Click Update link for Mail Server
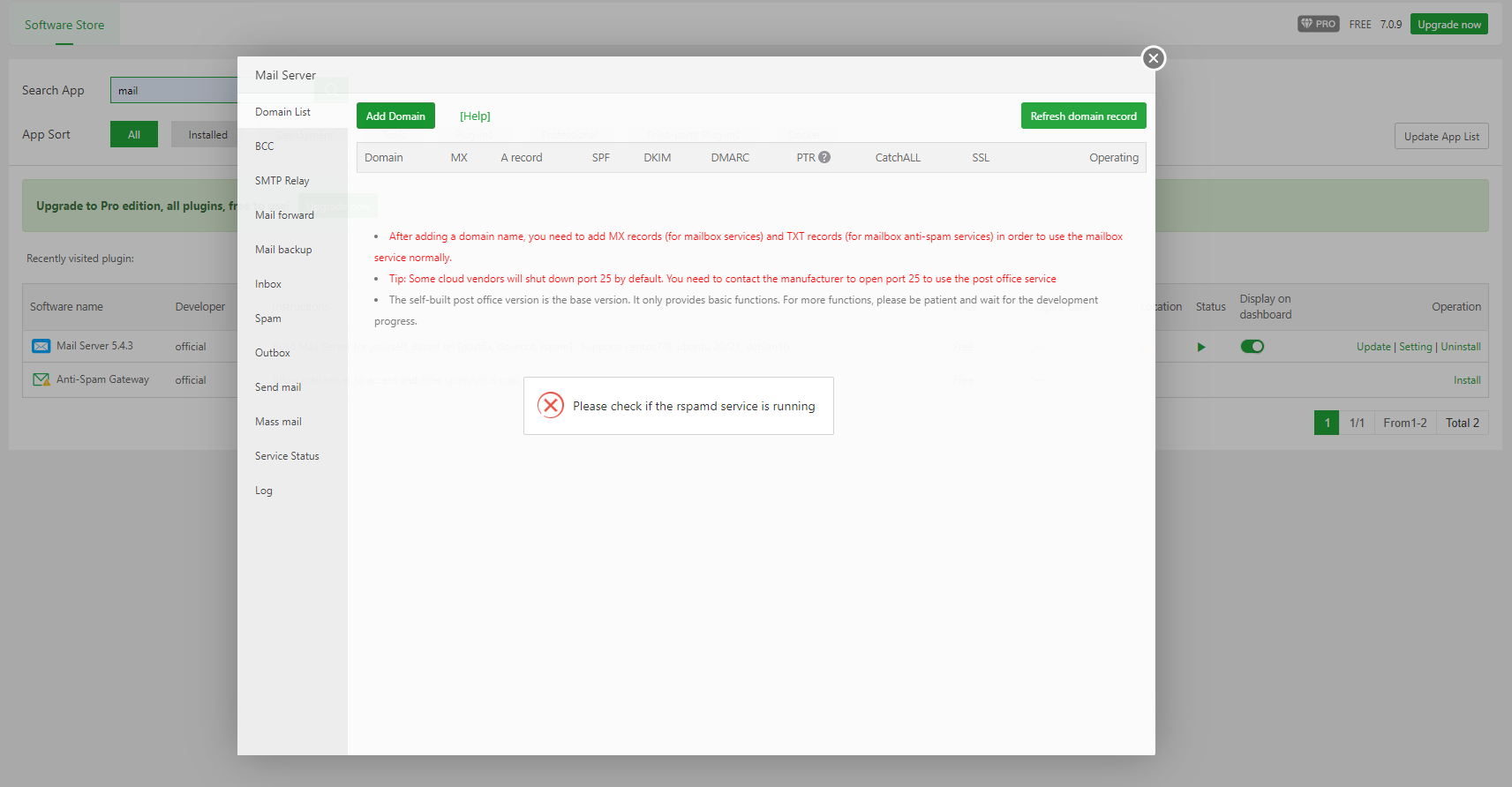 tap(1373, 347)
